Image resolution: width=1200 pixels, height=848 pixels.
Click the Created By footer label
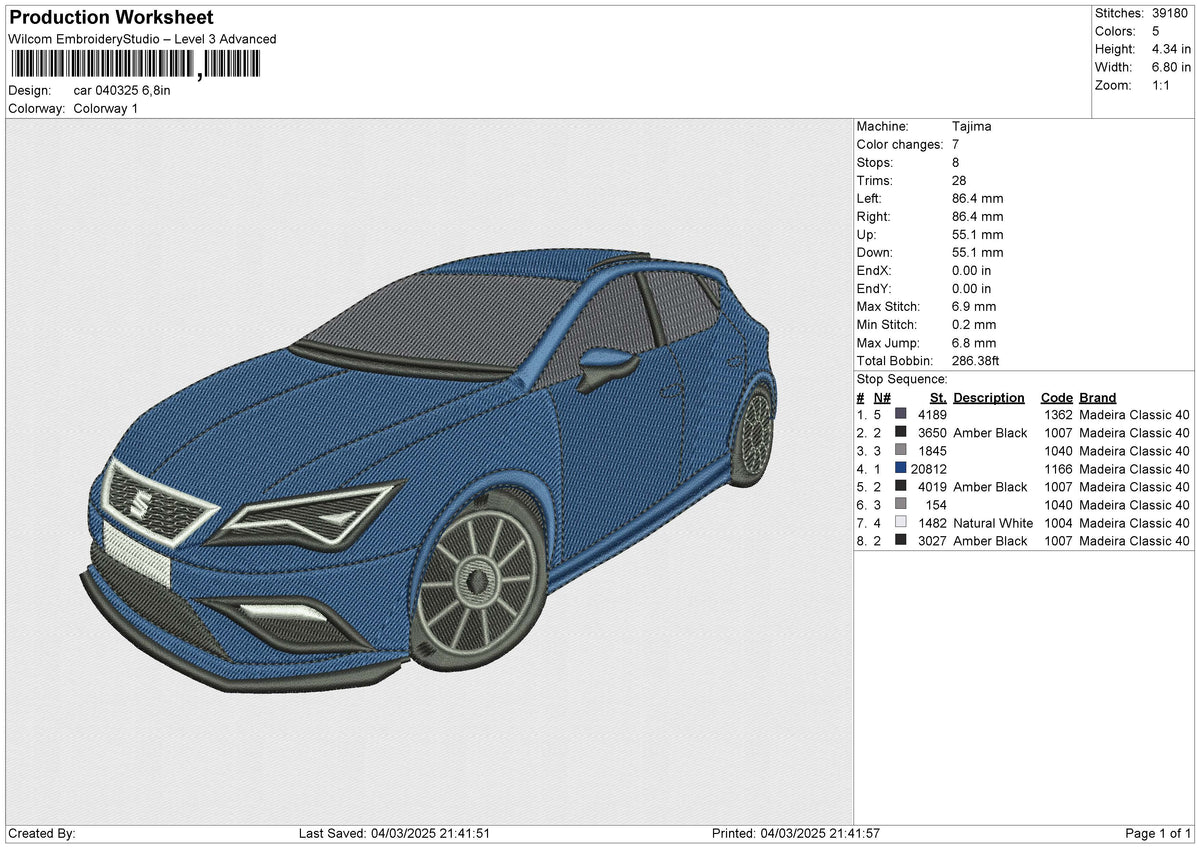tap(42, 833)
